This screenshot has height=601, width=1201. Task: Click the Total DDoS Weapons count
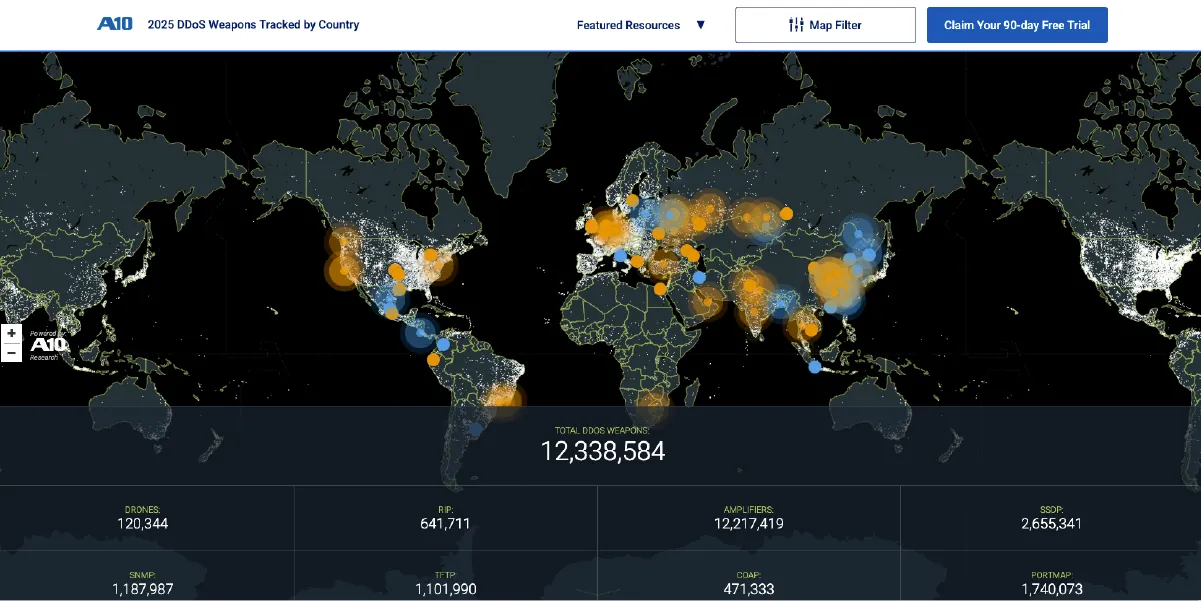(602, 451)
